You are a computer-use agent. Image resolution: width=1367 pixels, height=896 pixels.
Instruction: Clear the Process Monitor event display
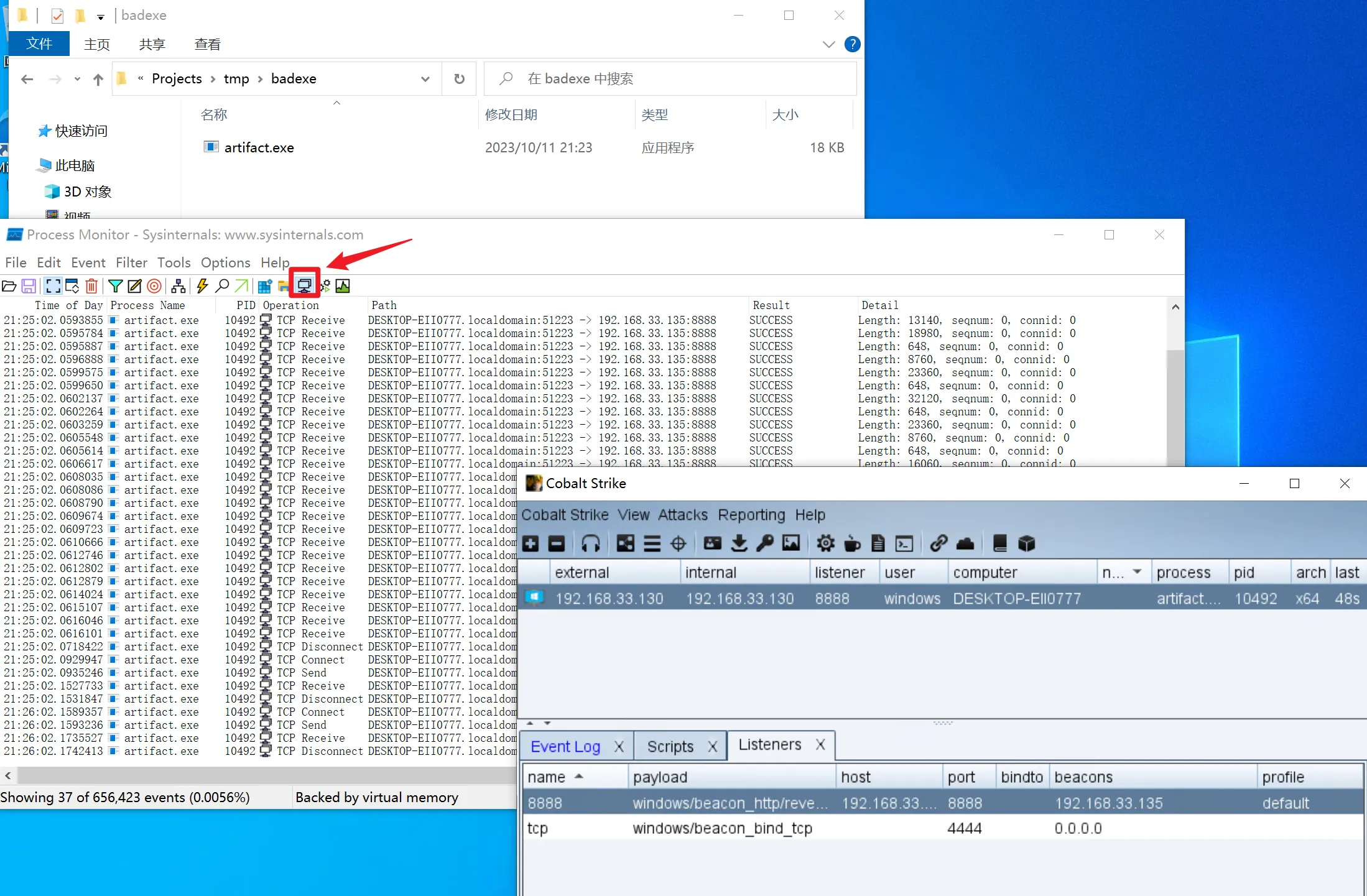[x=91, y=285]
